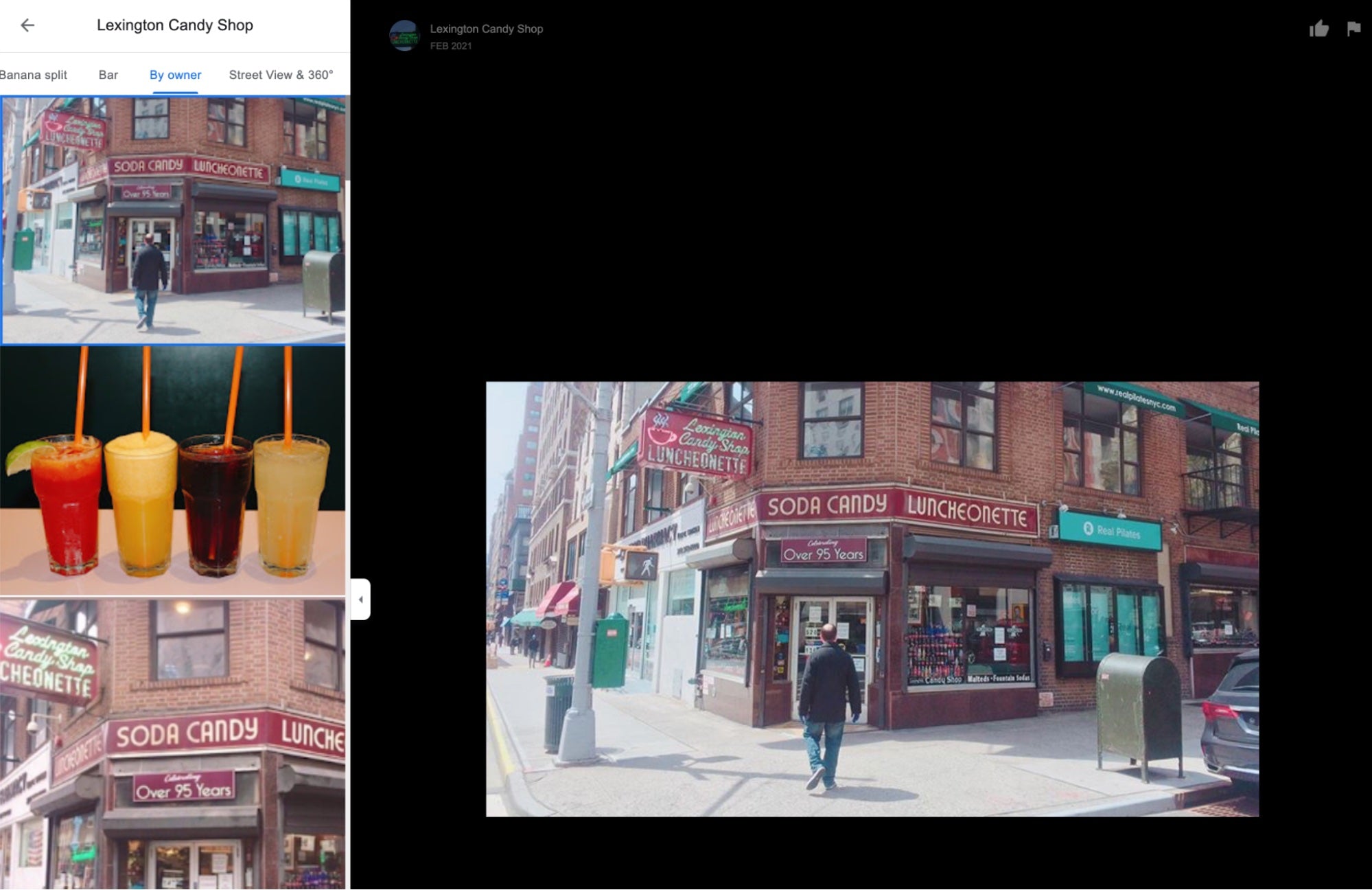Open the Street View & 360° tab

pyautogui.click(x=281, y=75)
